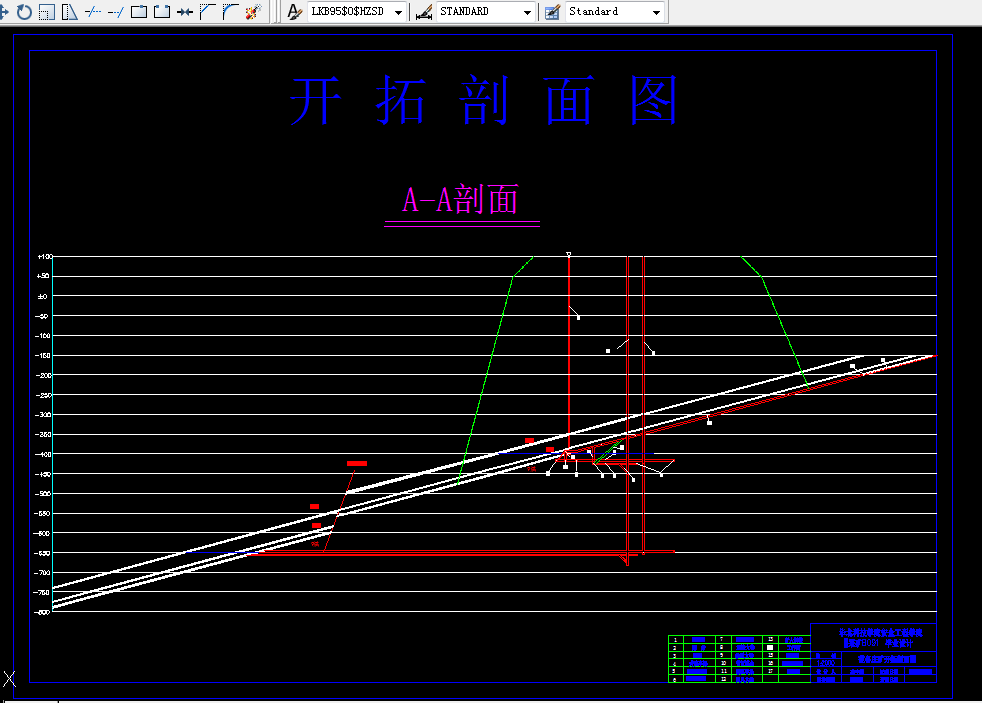Expand the Standard table style dropdown
This screenshot has height=703, width=982.
pyautogui.click(x=656, y=12)
